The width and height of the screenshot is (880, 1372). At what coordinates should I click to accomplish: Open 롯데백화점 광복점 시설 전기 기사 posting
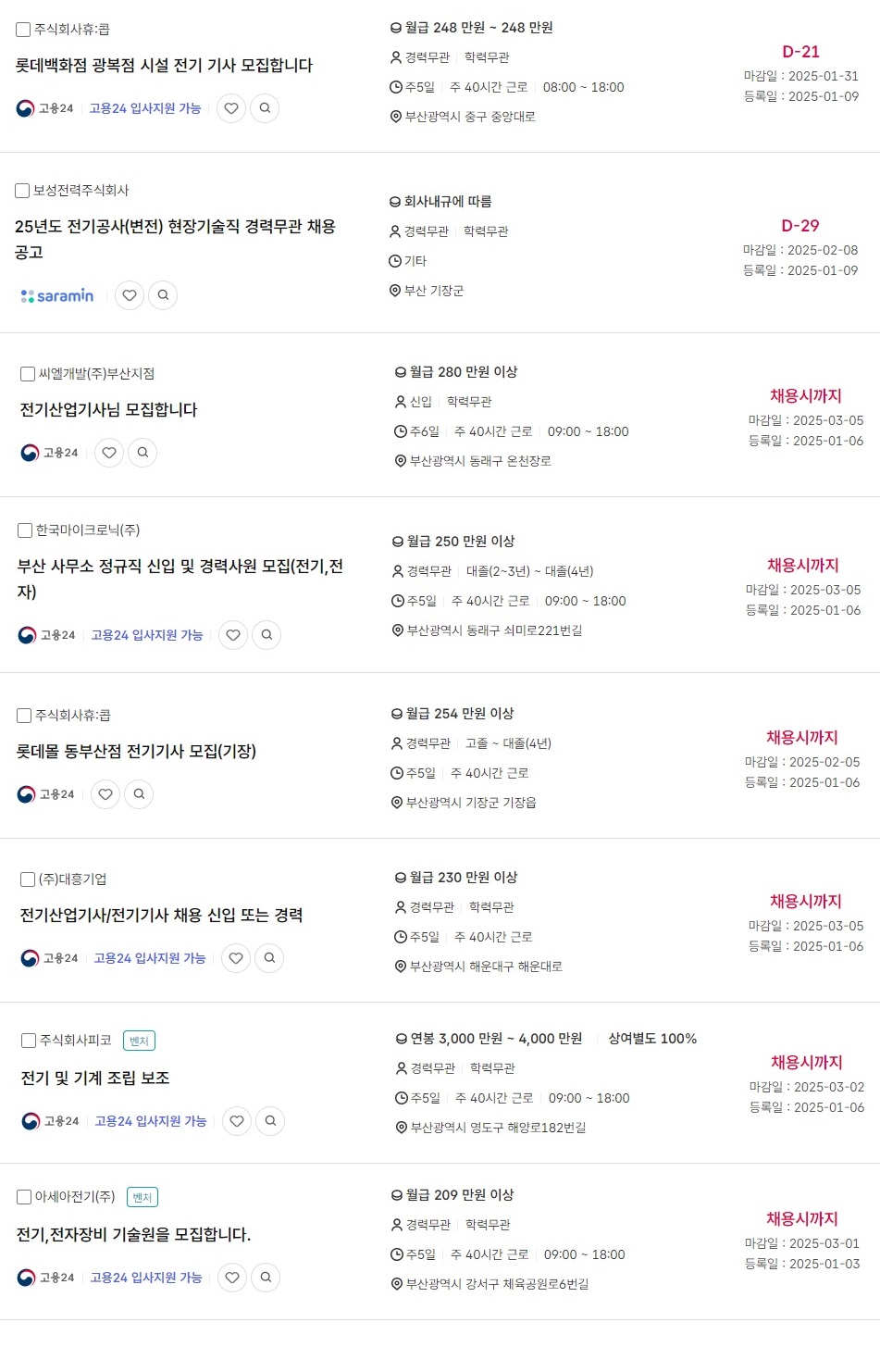click(164, 66)
